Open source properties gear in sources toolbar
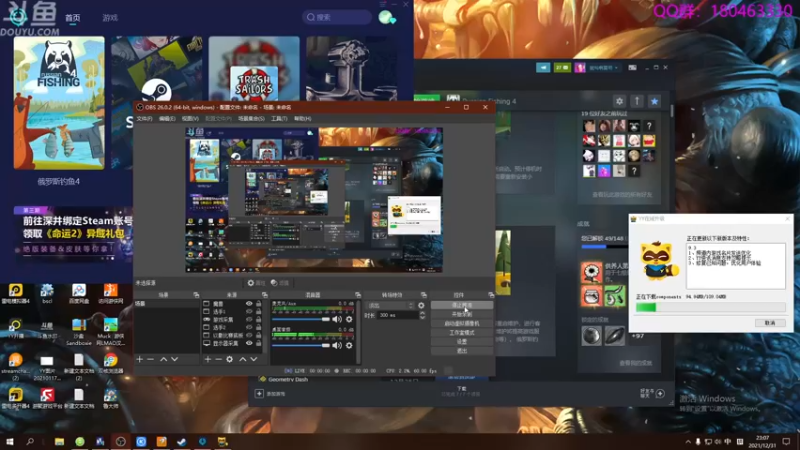 point(230,359)
